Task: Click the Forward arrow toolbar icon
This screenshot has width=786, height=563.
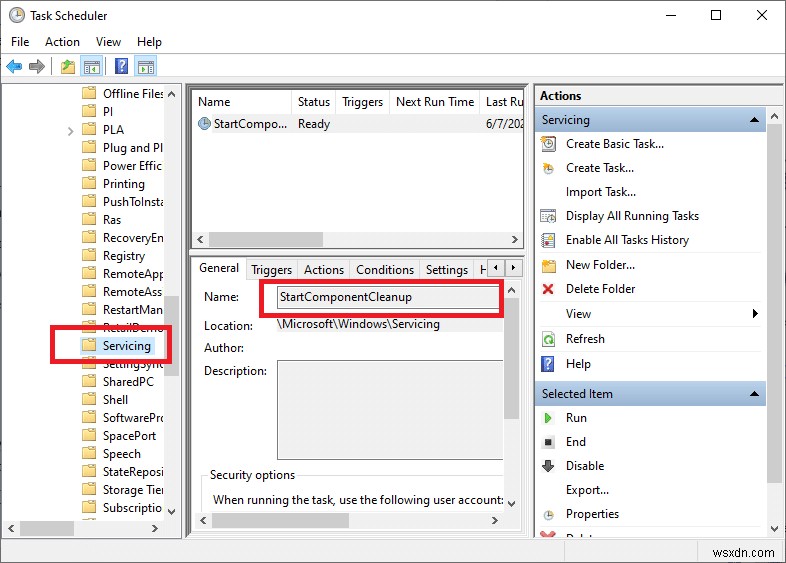Action: point(37,66)
